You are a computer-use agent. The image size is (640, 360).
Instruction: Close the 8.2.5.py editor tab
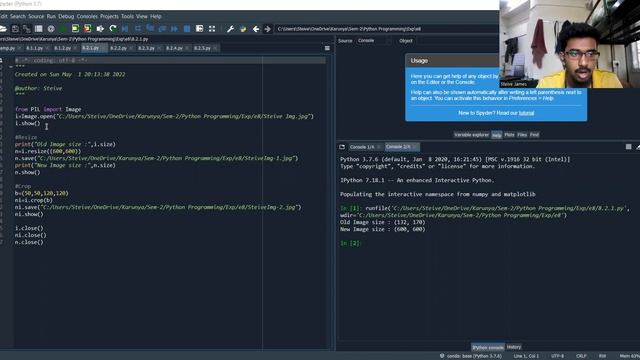(x=215, y=48)
